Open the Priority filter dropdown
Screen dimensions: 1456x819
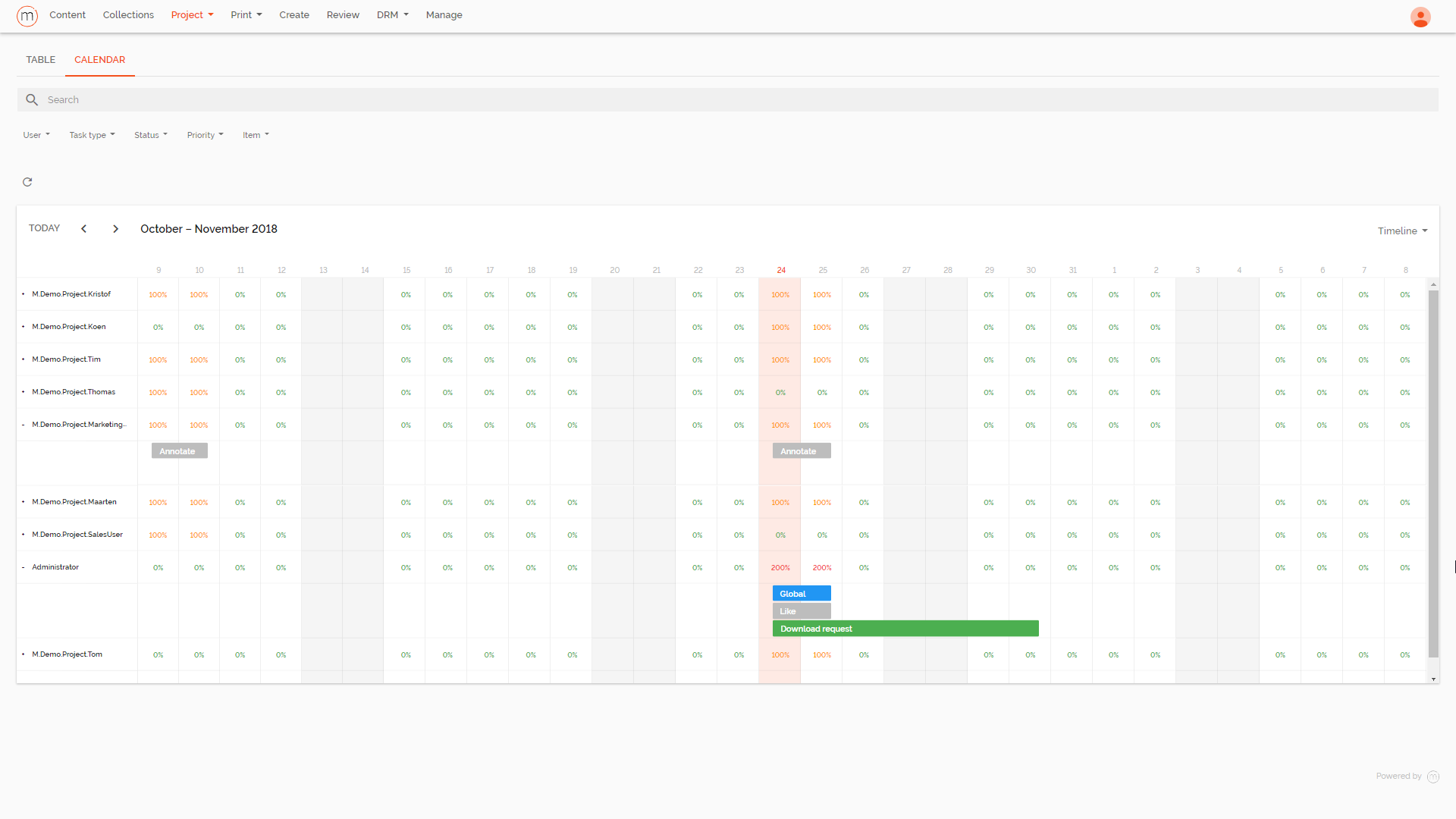pos(205,134)
